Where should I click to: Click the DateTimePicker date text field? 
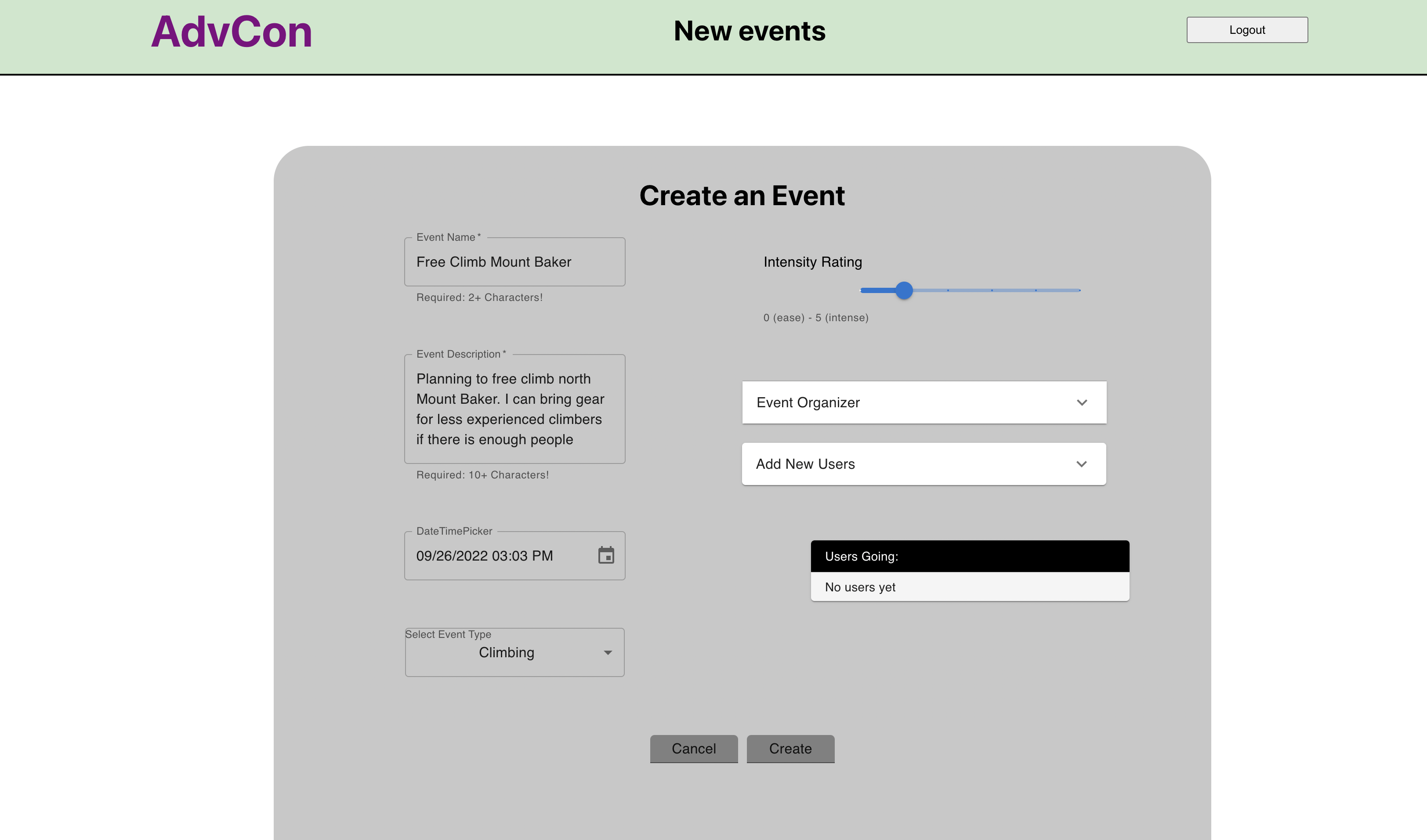coord(498,556)
